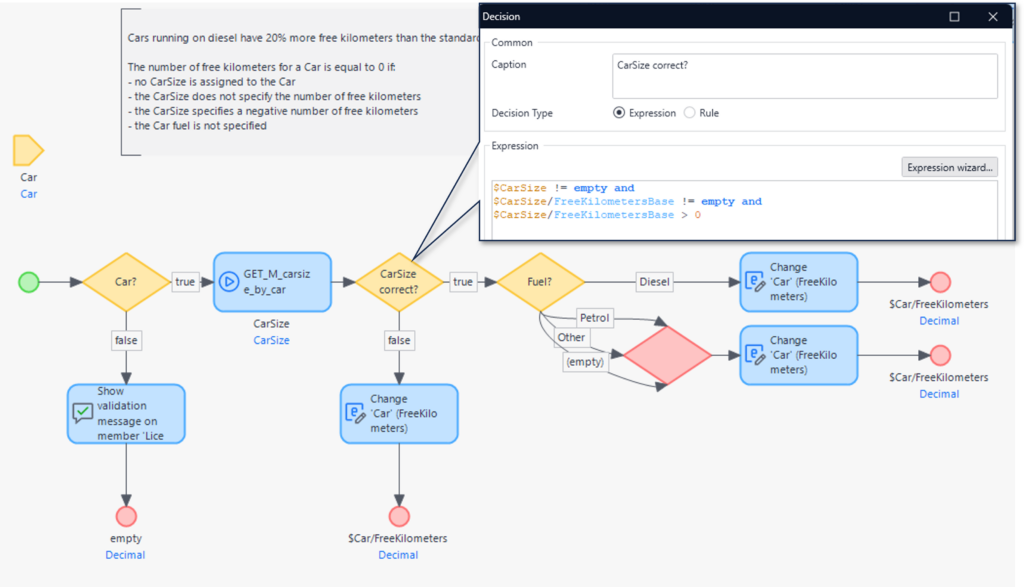Select the Expression decision type
This screenshot has width=1024, height=587.
coord(618,113)
